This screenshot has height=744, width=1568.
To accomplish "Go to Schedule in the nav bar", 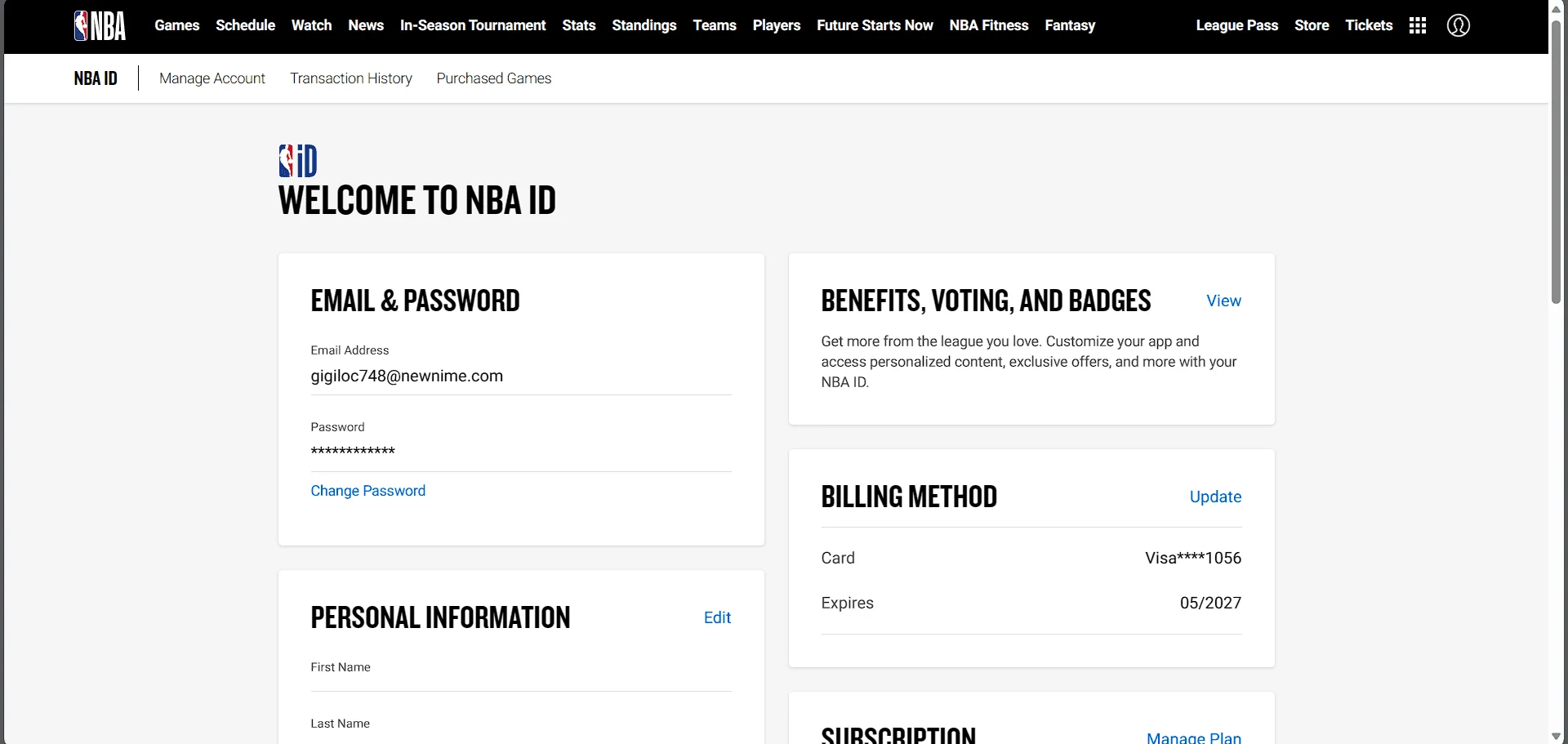I will (x=245, y=25).
